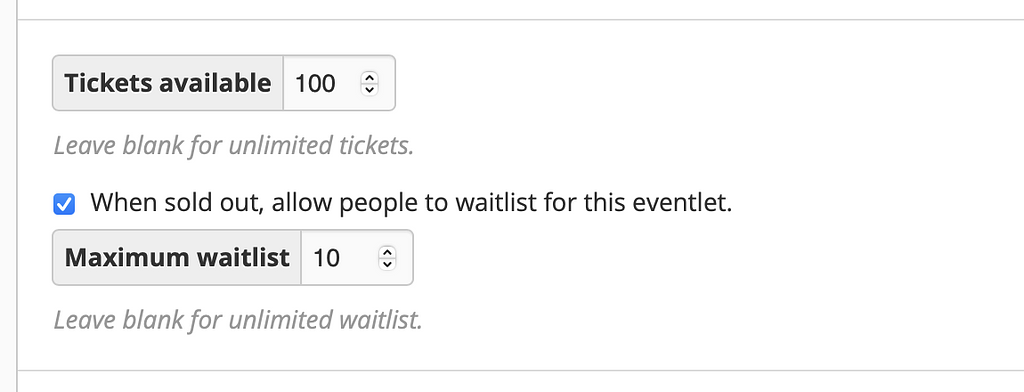Uncheck the waitlist when sold out checkbox

[64, 204]
